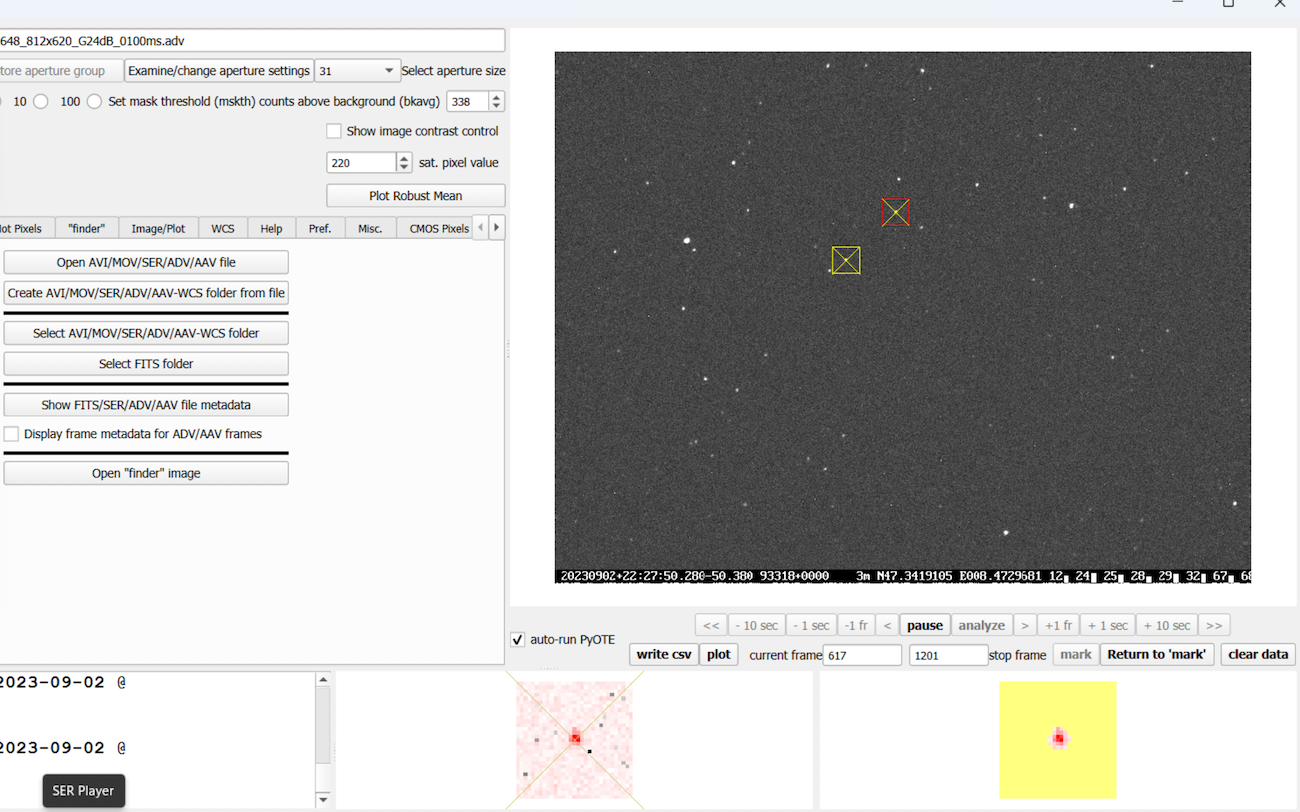Switch to the WCS tab
The height and width of the screenshot is (812, 1300).
click(x=222, y=228)
